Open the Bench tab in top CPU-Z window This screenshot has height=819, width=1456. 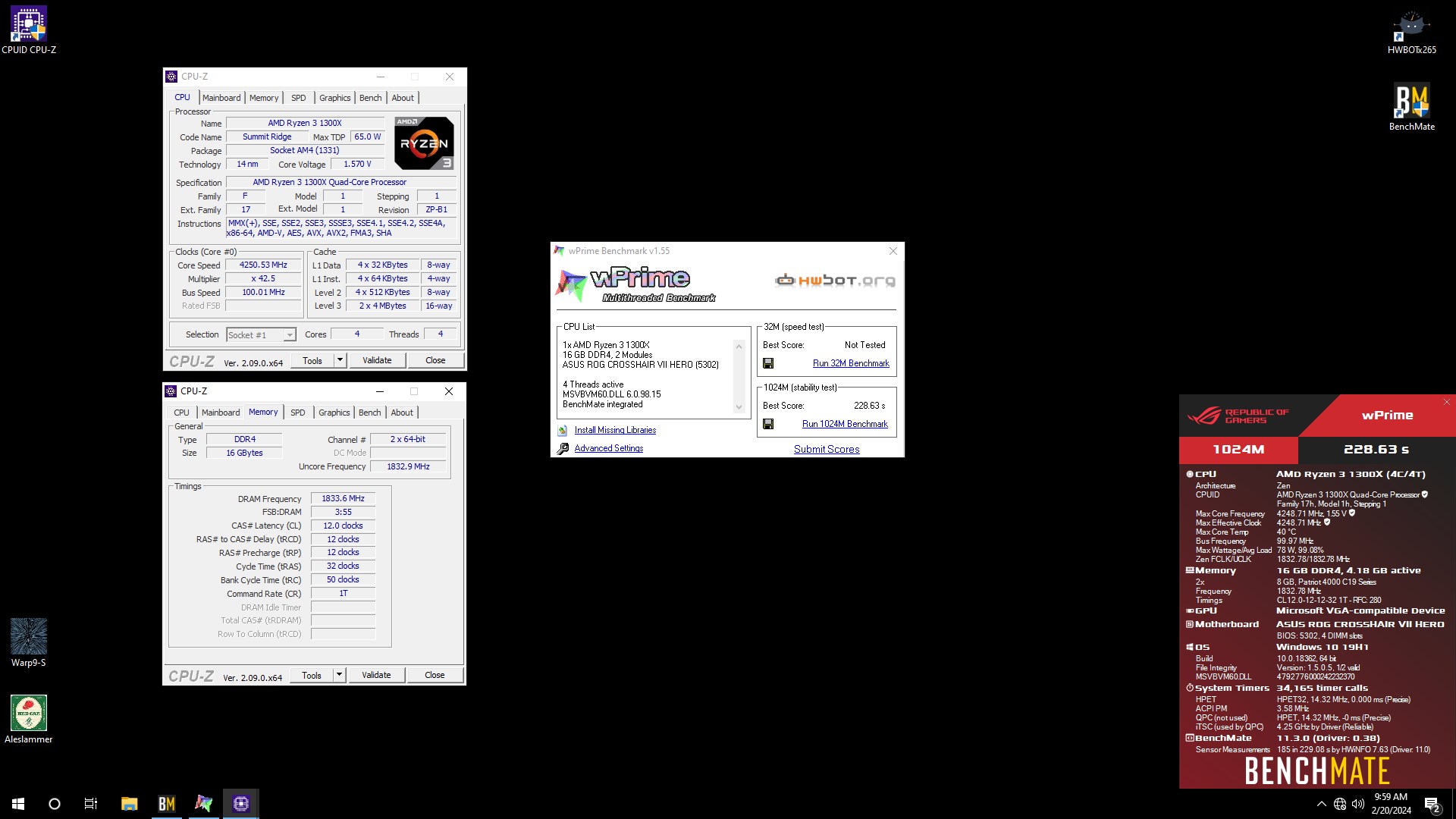click(370, 98)
